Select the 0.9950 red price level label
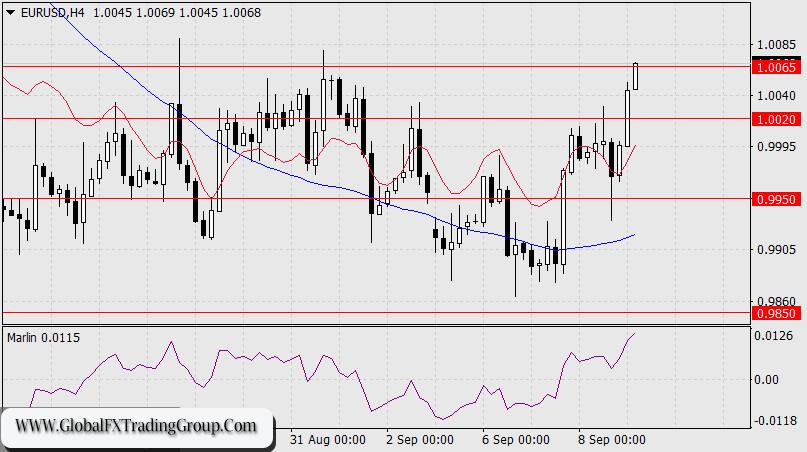This screenshot has height=452, width=807. (x=777, y=199)
